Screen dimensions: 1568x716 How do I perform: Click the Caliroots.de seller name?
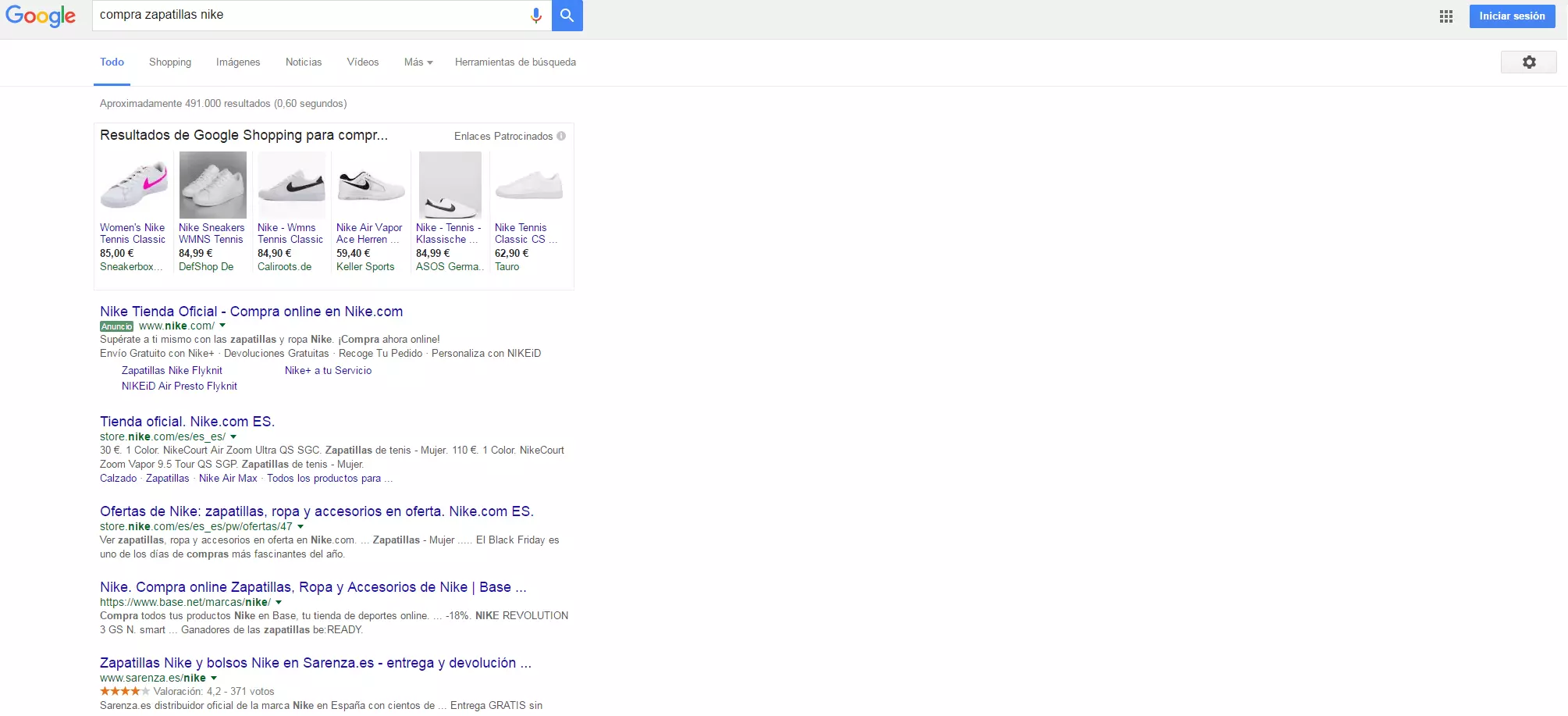284,267
